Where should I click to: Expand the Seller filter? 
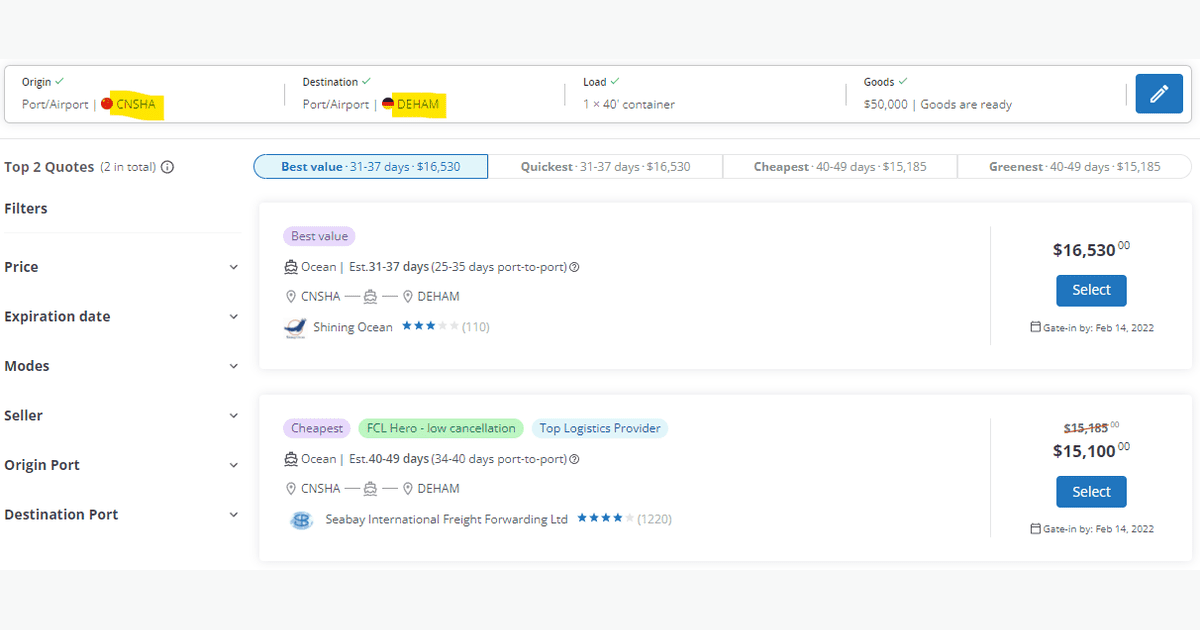(233, 416)
